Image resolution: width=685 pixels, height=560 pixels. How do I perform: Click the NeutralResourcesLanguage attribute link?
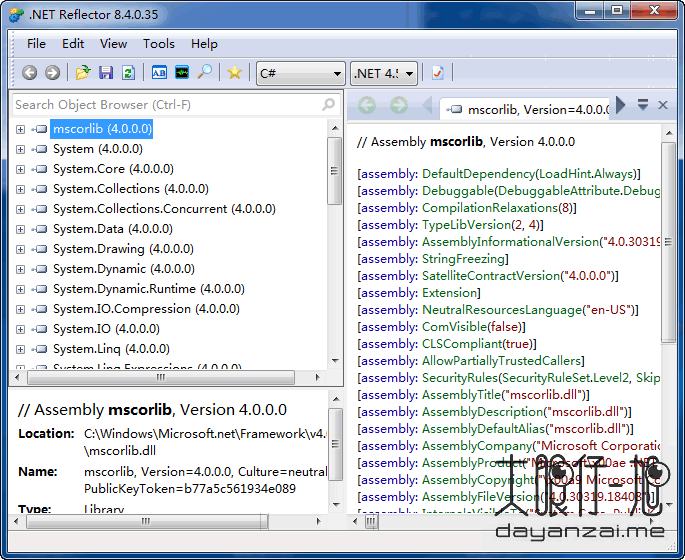coord(502,310)
